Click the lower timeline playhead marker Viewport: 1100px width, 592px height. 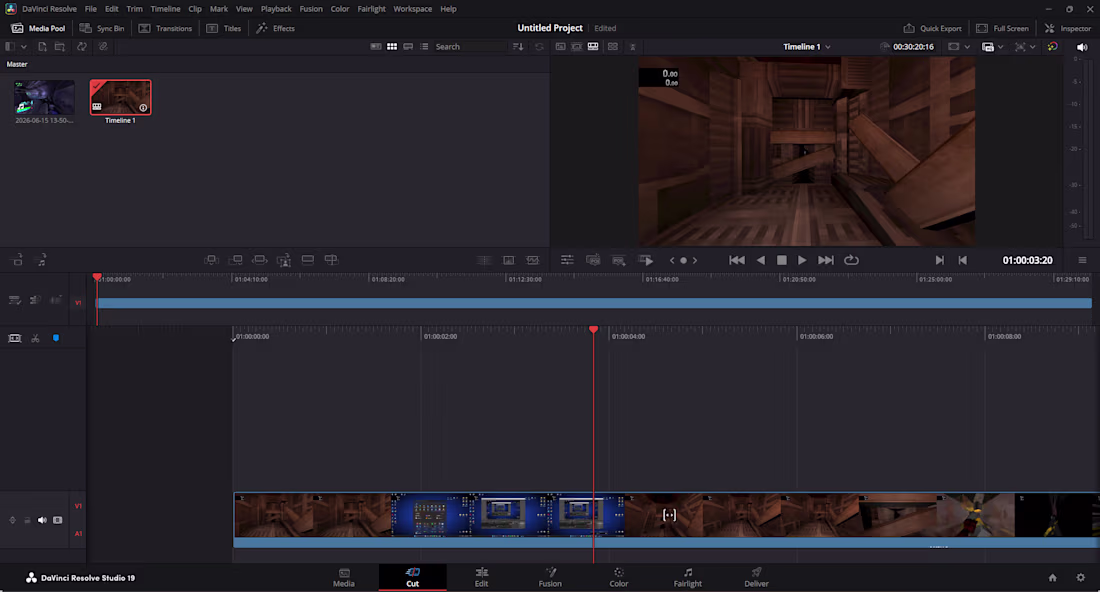(593, 329)
